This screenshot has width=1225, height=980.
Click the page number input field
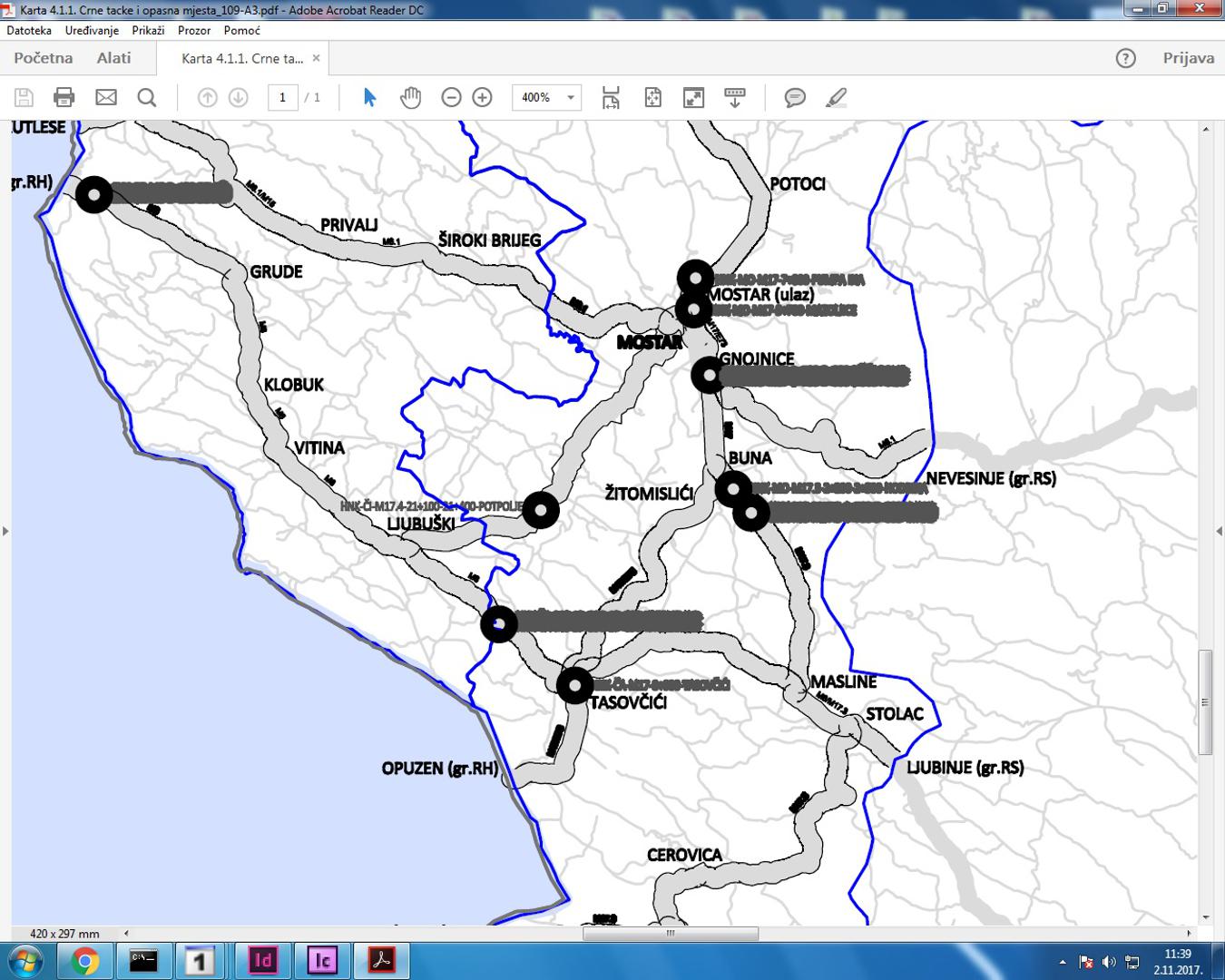click(283, 97)
